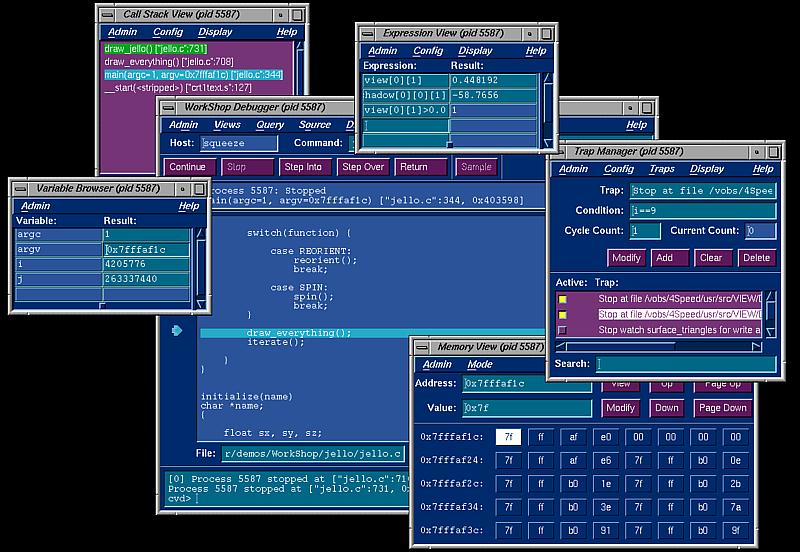Open the Mode menu in Memory View
The width and height of the screenshot is (800, 552).
point(480,365)
